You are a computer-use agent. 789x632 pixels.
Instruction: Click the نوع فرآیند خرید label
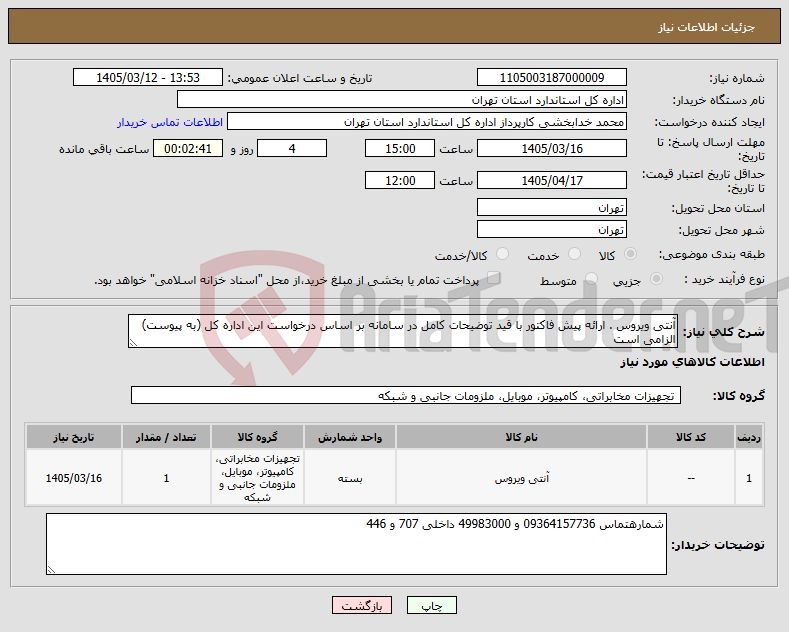[x=725, y=279]
